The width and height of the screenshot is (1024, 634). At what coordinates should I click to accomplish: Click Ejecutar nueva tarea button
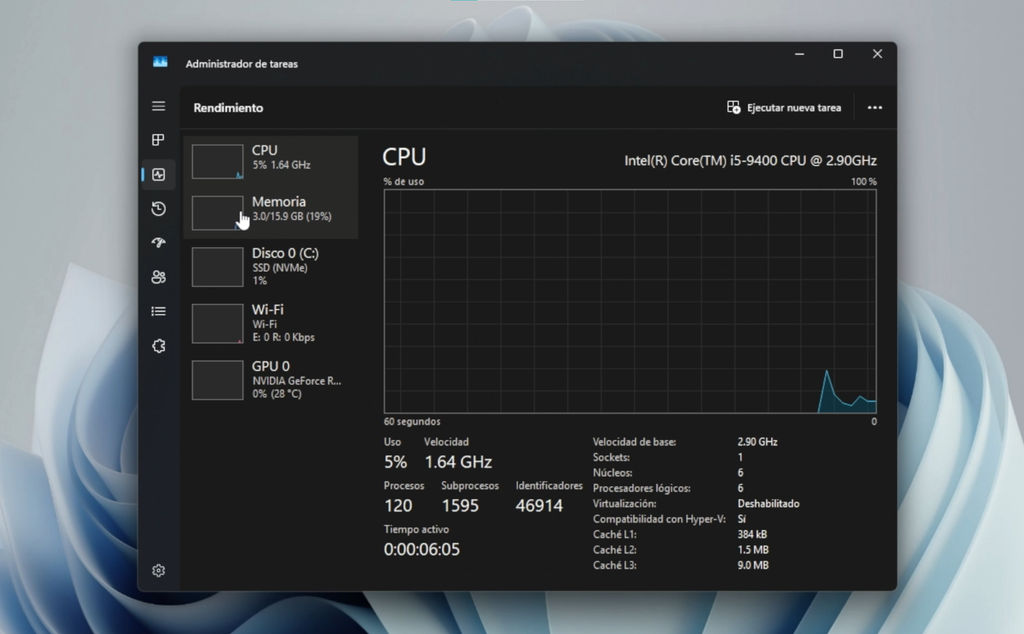784,108
